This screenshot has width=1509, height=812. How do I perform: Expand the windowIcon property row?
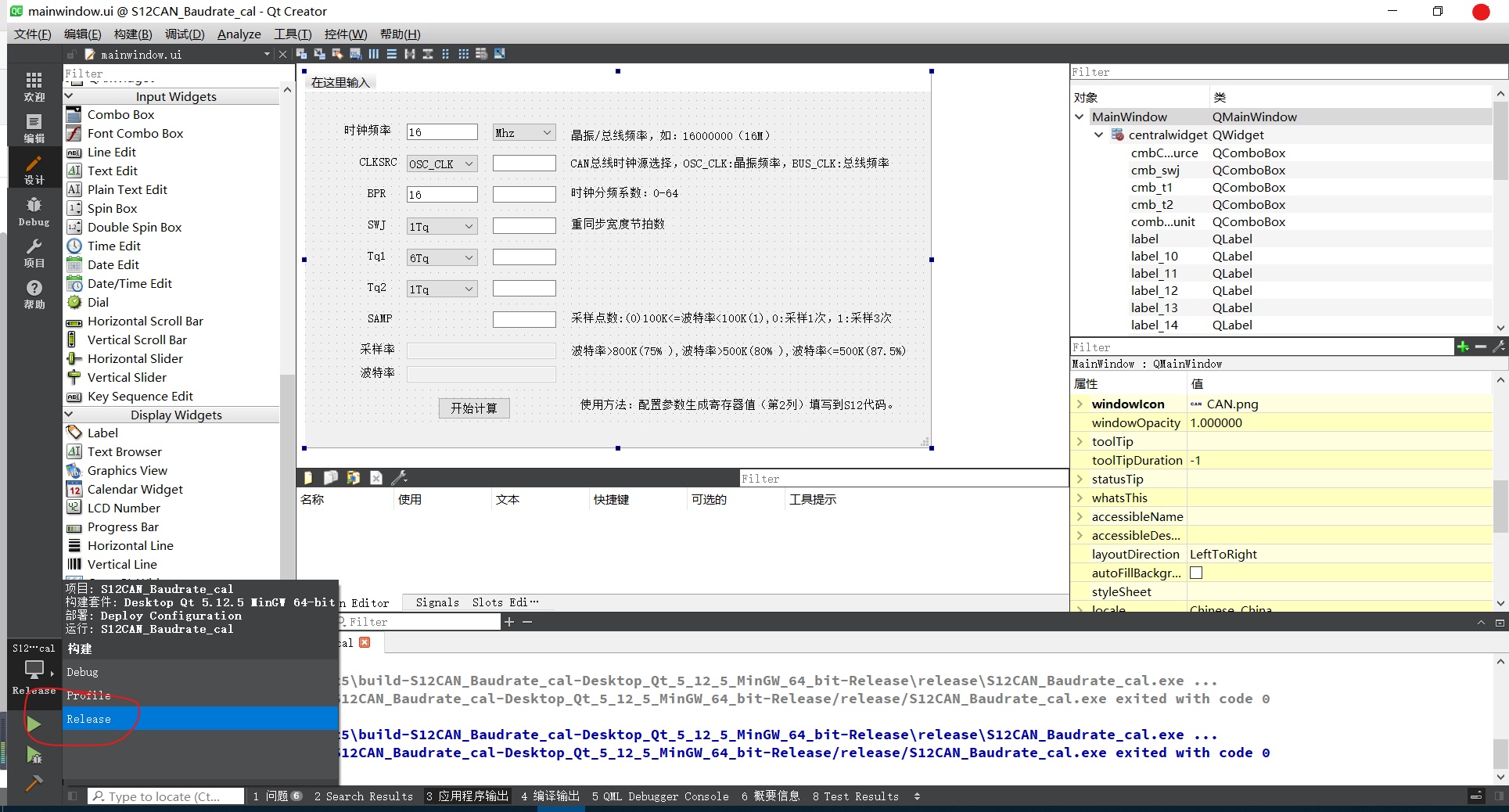click(x=1080, y=404)
